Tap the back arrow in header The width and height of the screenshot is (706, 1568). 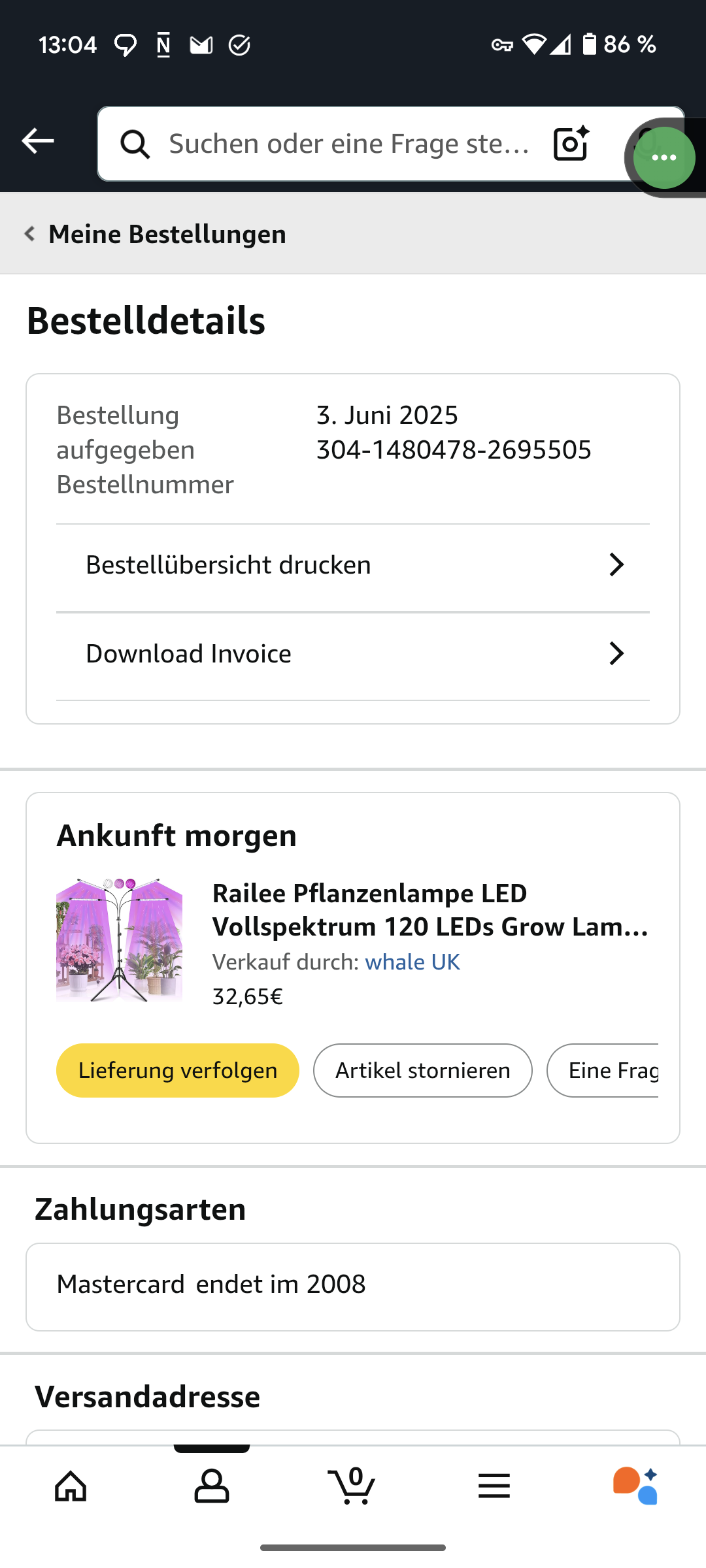click(38, 141)
